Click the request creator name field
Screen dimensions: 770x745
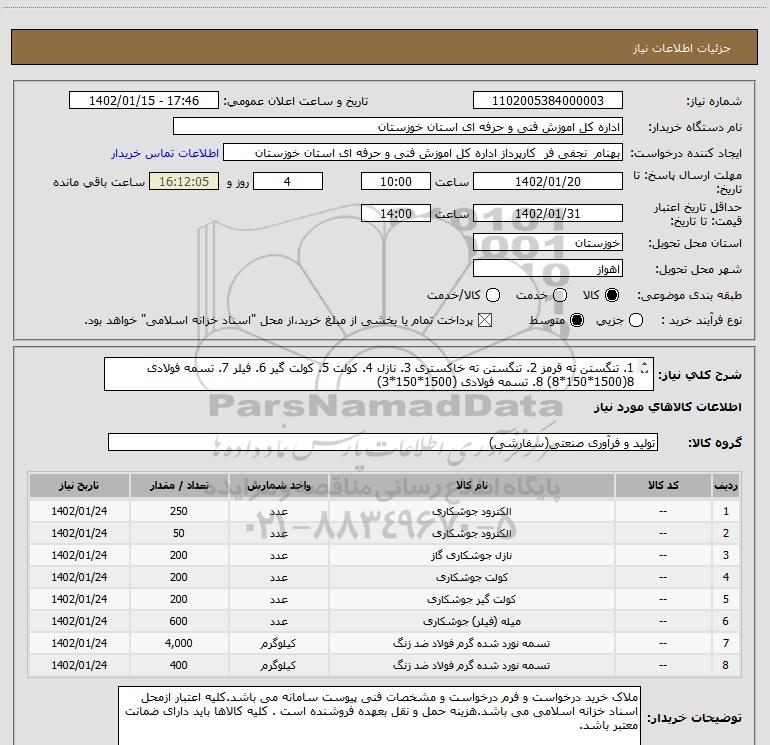point(423,153)
